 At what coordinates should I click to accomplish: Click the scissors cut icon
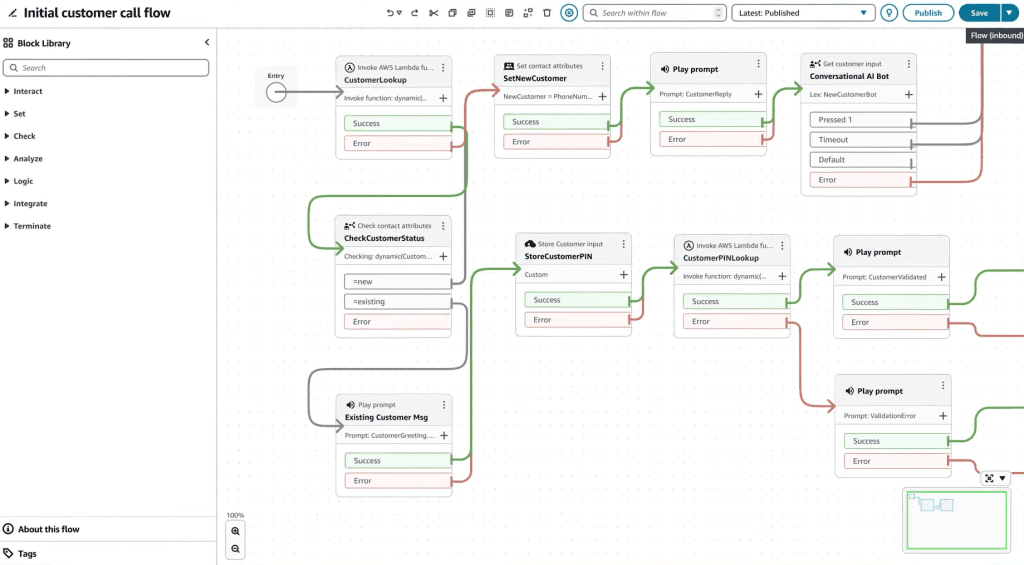pyautogui.click(x=434, y=12)
